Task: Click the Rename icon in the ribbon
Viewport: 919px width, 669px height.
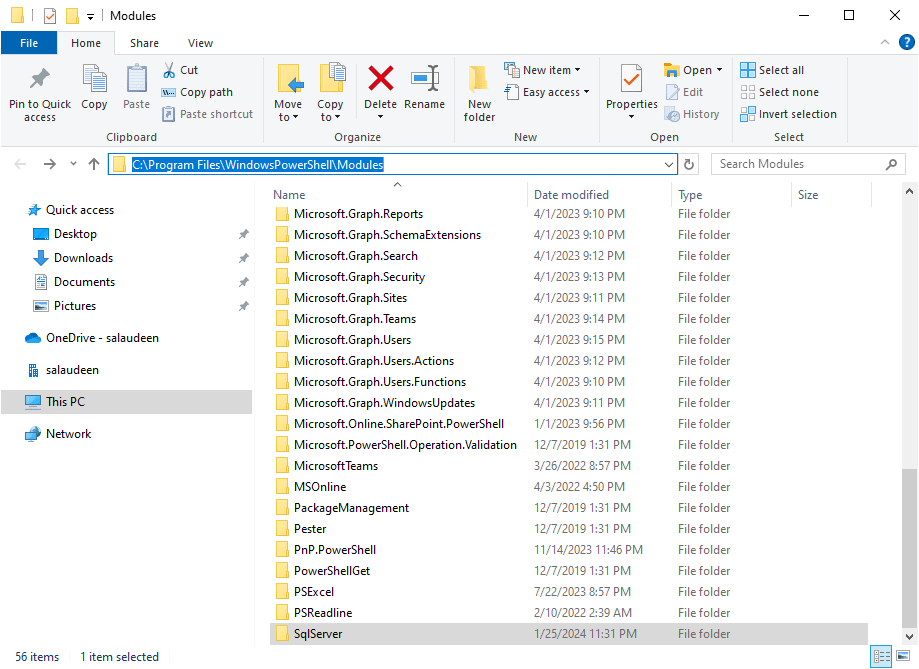Action: 425,90
